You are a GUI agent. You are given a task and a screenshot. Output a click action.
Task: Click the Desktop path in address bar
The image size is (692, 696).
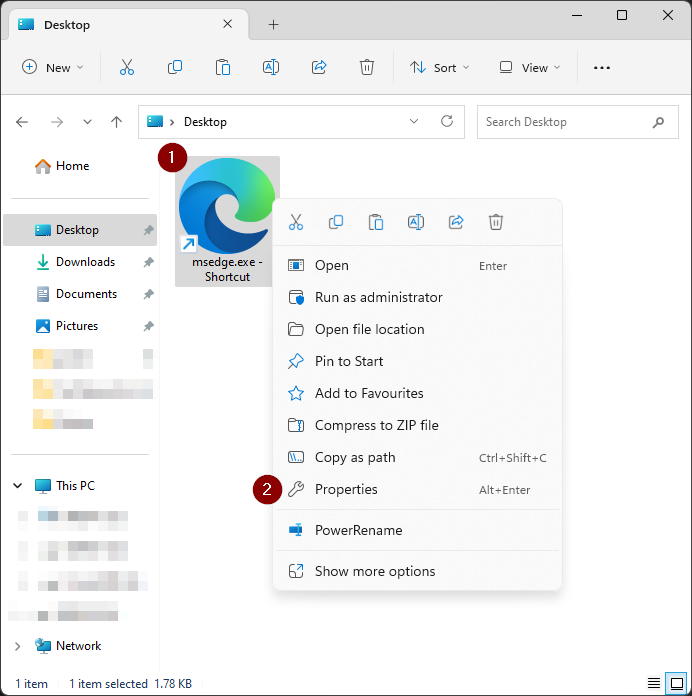coord(205,122)
